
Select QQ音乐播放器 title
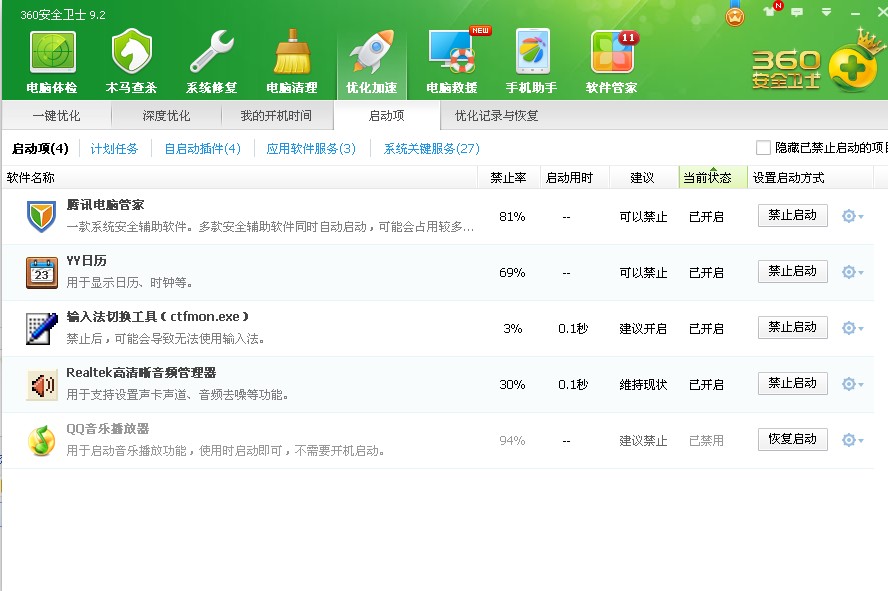(108, 429)
